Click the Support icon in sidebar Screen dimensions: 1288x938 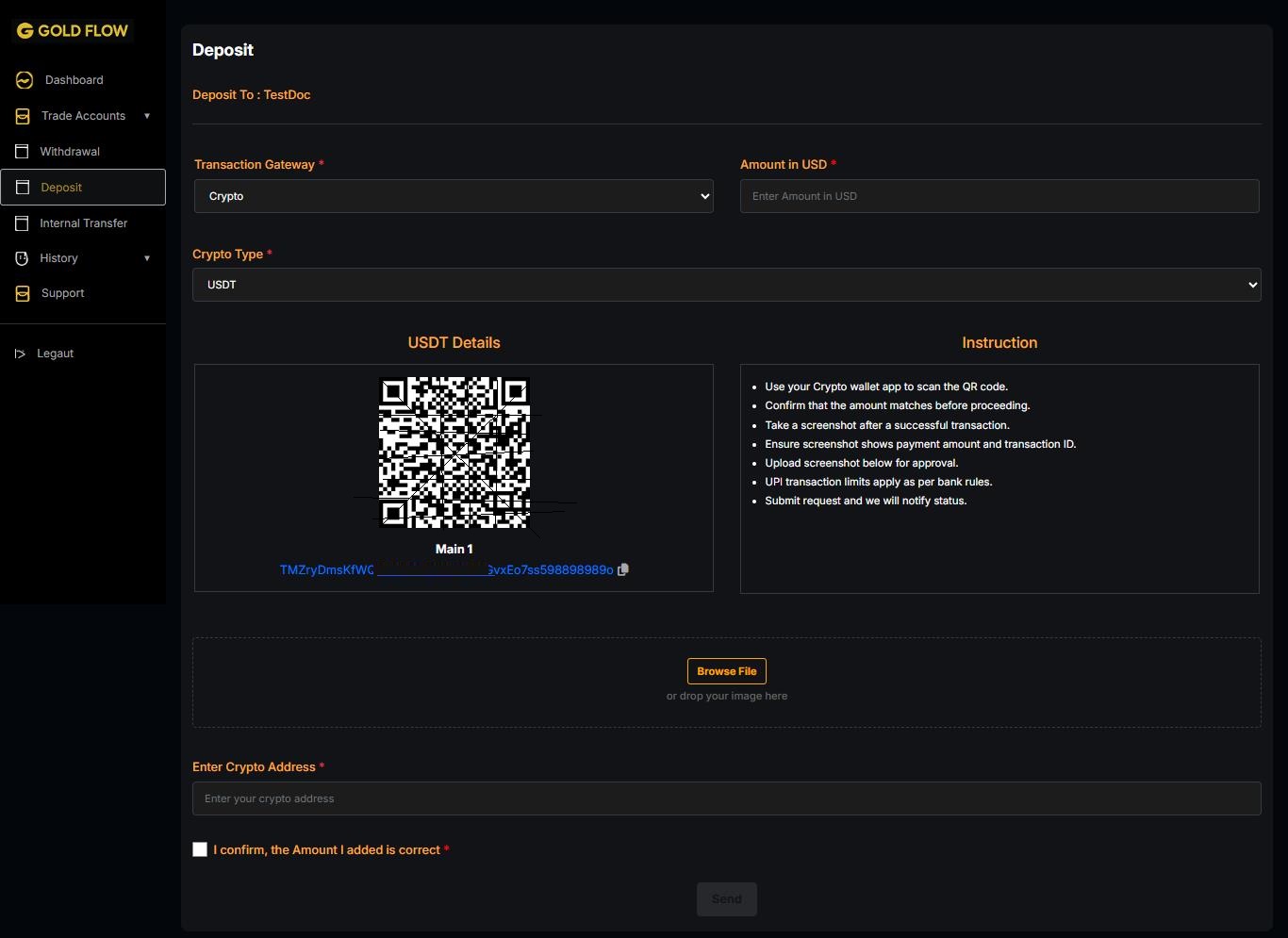(x=23, y=293)
